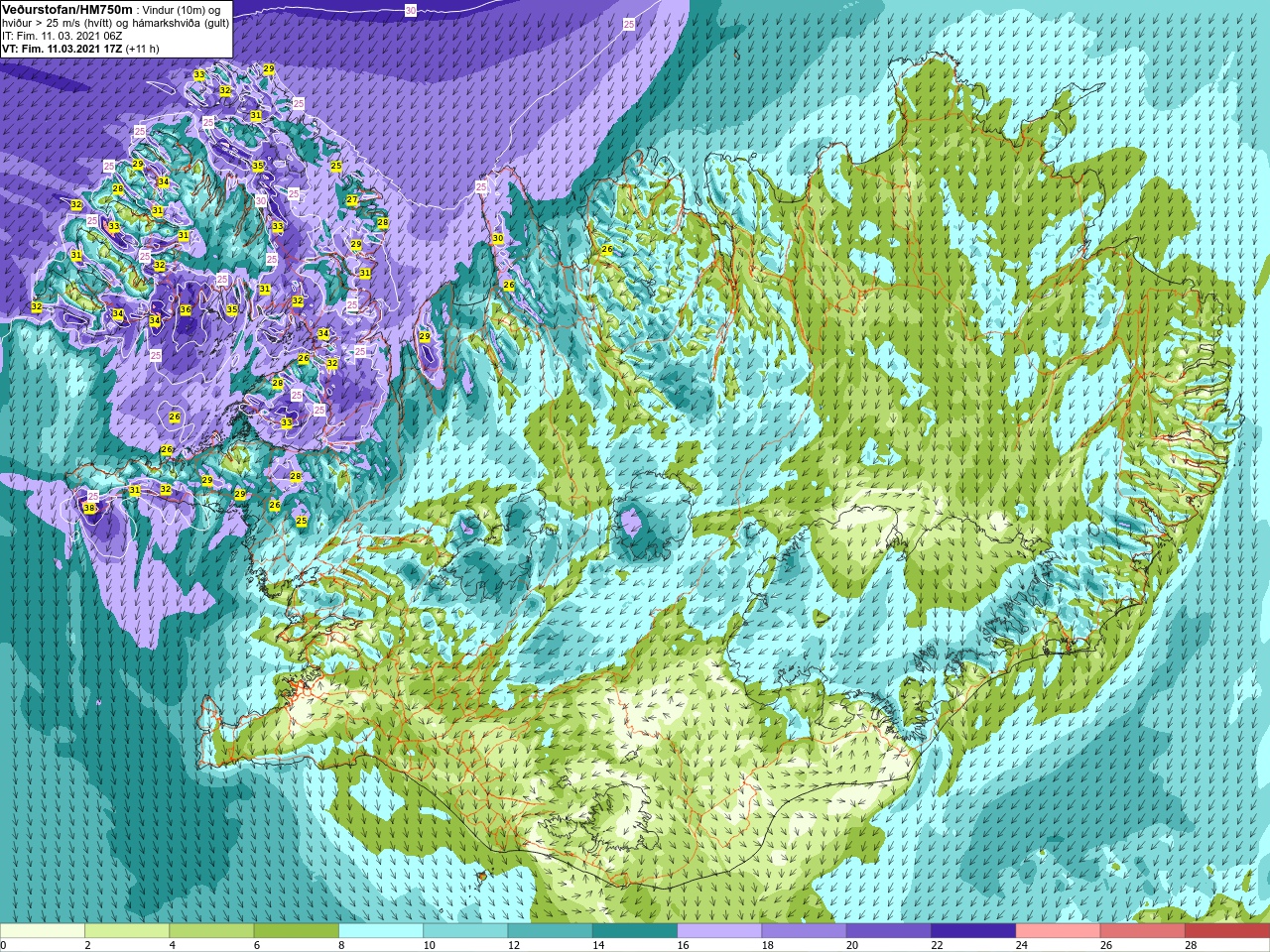
Task: Click the legend scale value 0
Action: [3, 945]
